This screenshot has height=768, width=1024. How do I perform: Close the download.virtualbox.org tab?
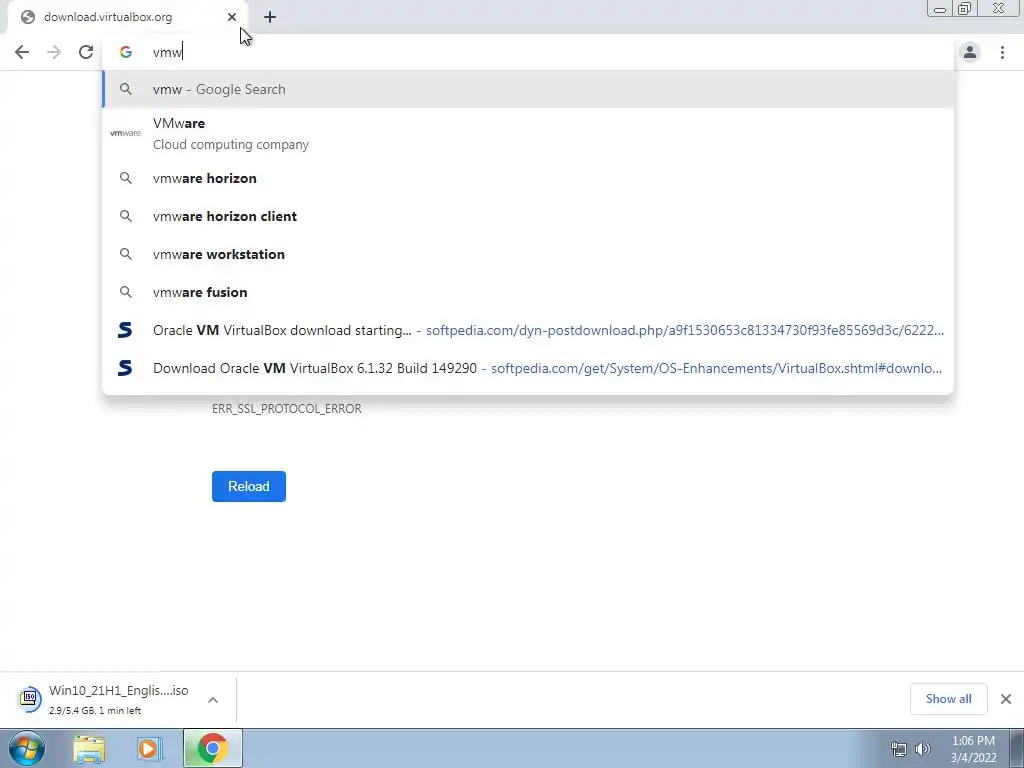(232, 17)
